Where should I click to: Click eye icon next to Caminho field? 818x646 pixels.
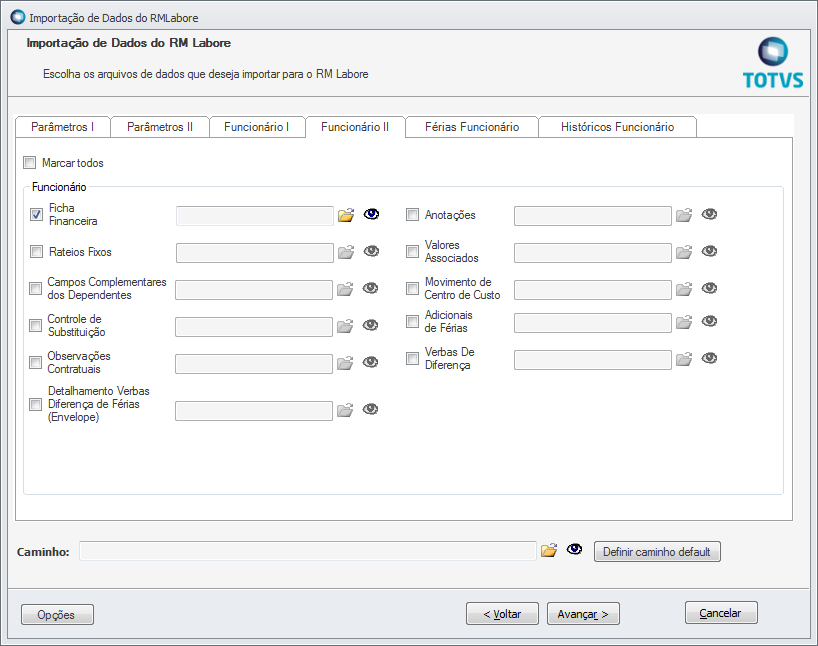click(x=574, y=549)
